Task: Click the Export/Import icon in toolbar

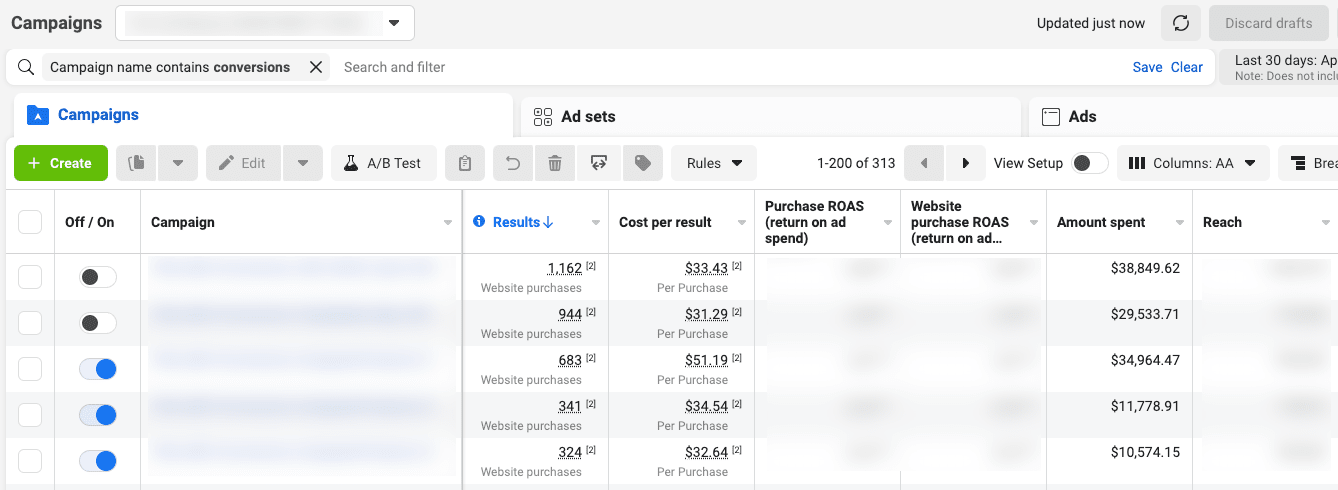Action: [x=599, y=163]
